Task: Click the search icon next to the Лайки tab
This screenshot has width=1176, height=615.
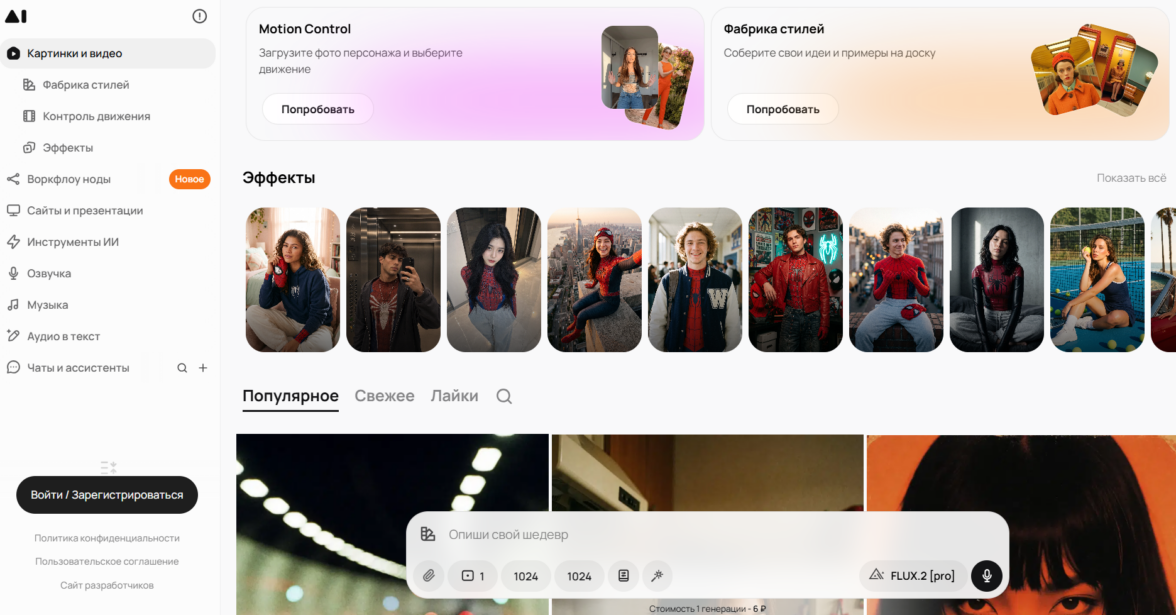Action: pos(504,397)
